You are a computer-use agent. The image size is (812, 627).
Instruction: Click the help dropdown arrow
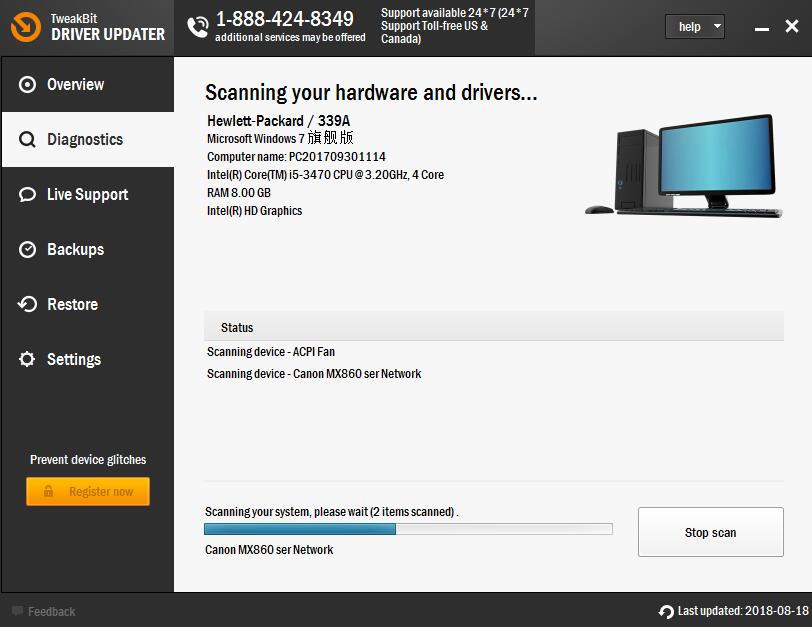click(717, 25)
